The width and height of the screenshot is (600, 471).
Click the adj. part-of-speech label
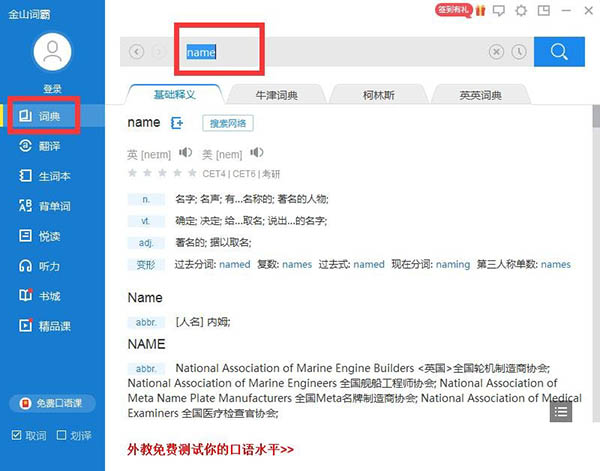click(146, 243)
